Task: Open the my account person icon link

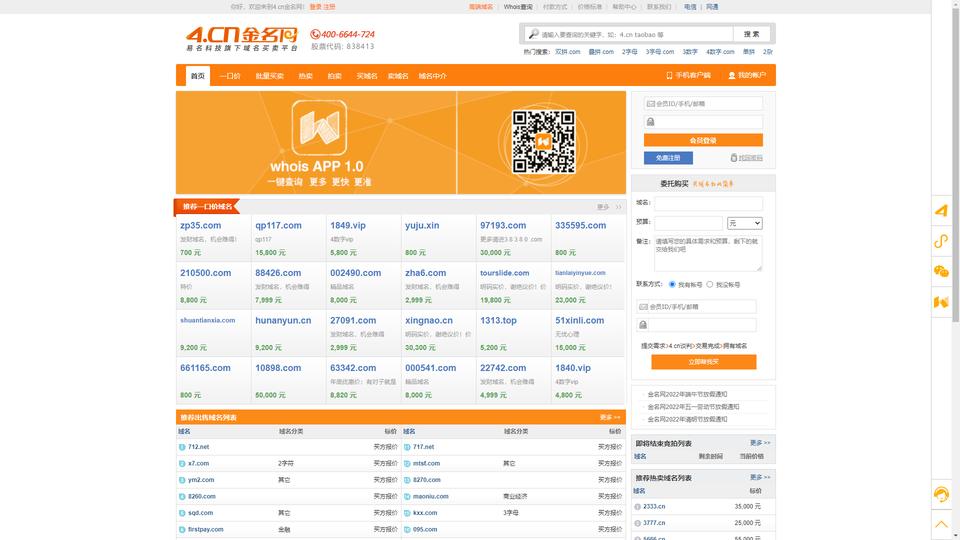Action: 732,75
